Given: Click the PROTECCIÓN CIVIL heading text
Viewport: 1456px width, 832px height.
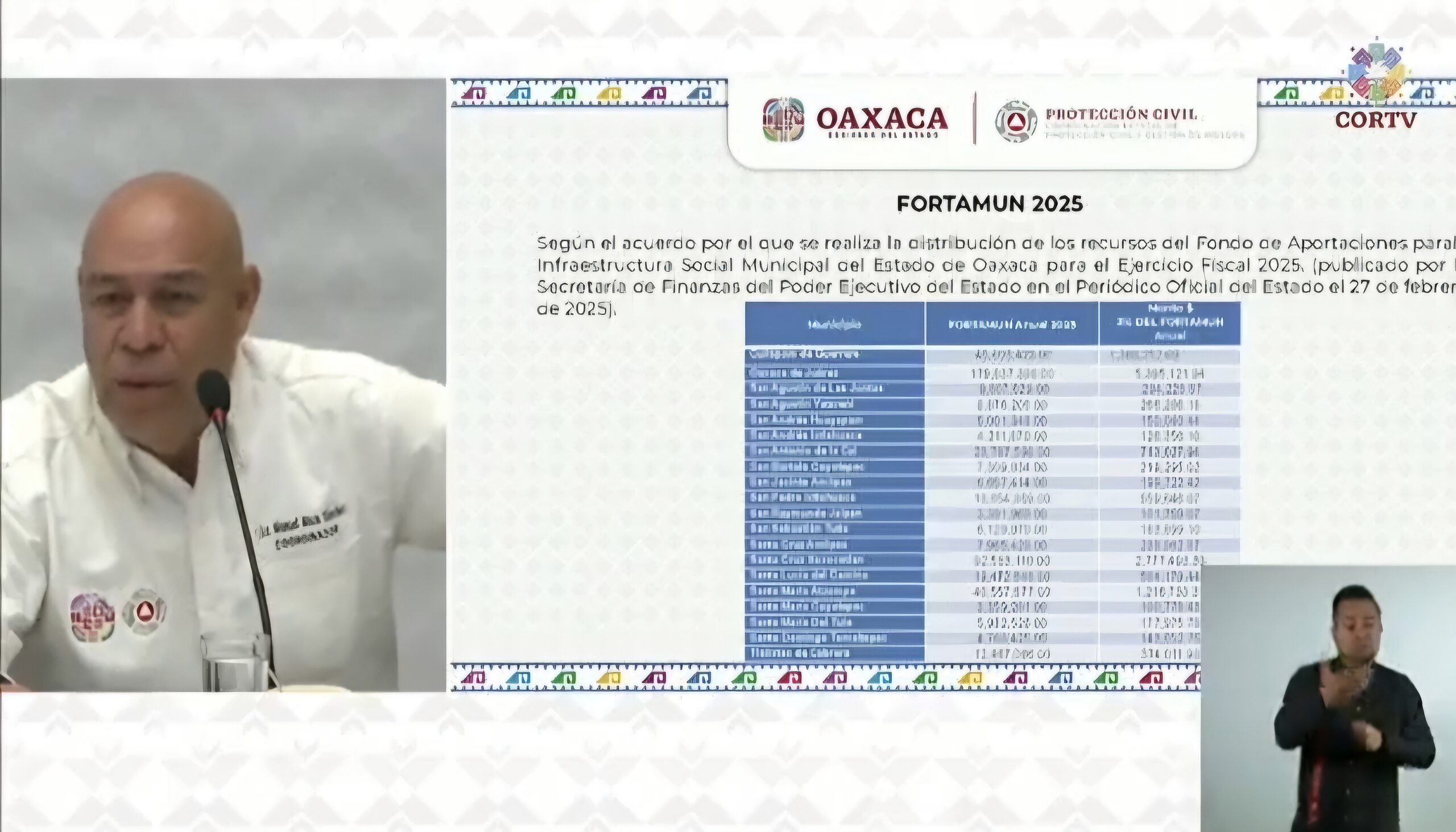Looking at the screenshot, I should 1121,114.
